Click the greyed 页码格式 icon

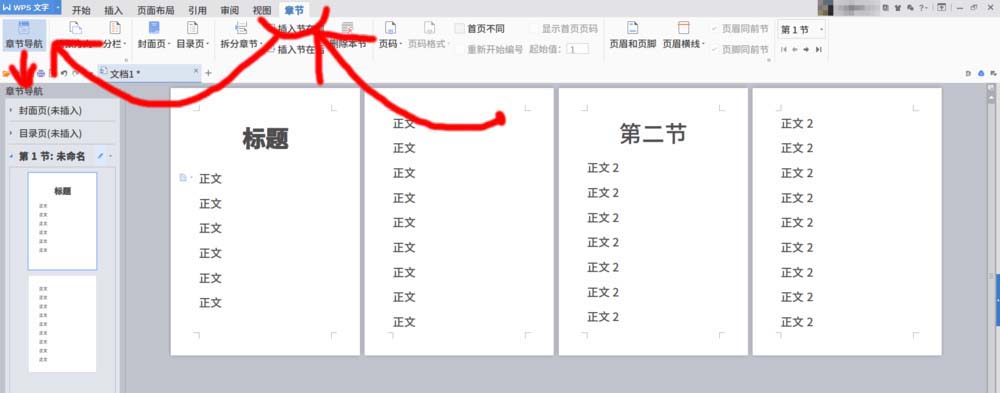click(430, 27)
